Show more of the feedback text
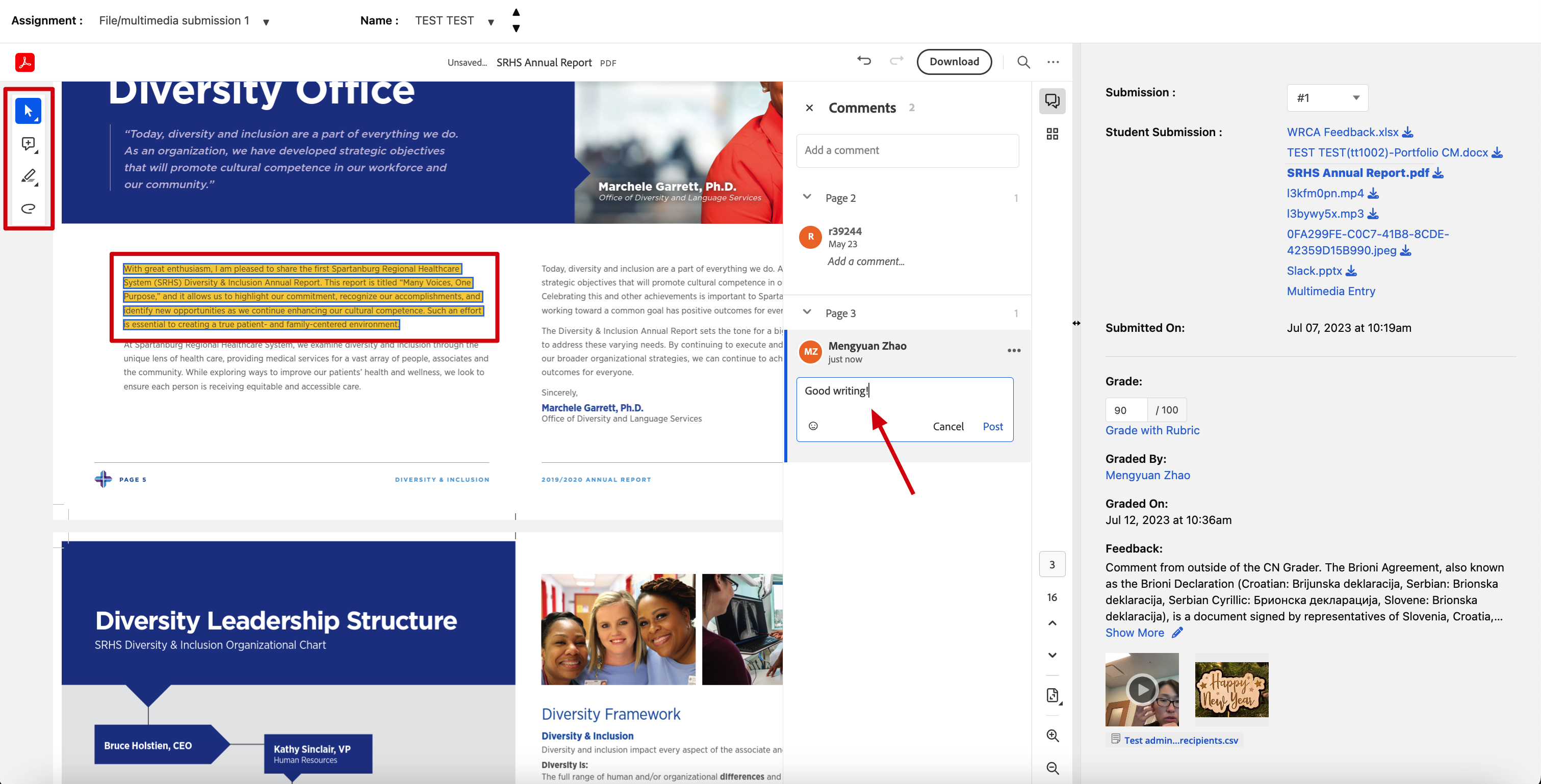 click(1135, 633)
